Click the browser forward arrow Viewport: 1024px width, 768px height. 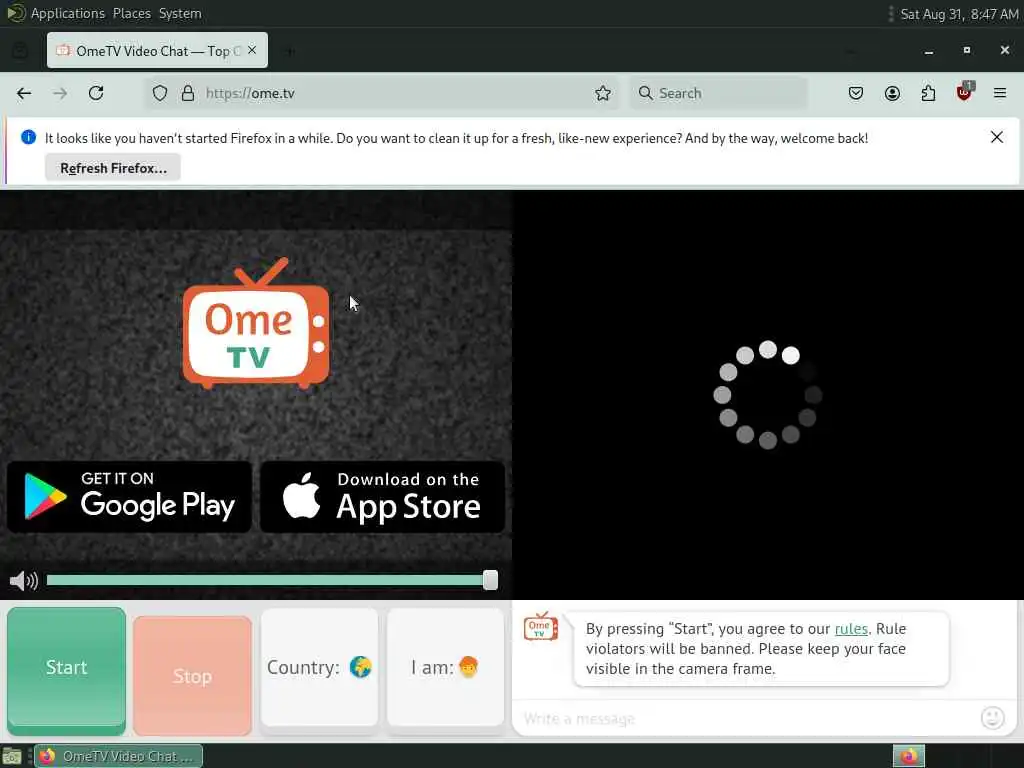(60, 93)
